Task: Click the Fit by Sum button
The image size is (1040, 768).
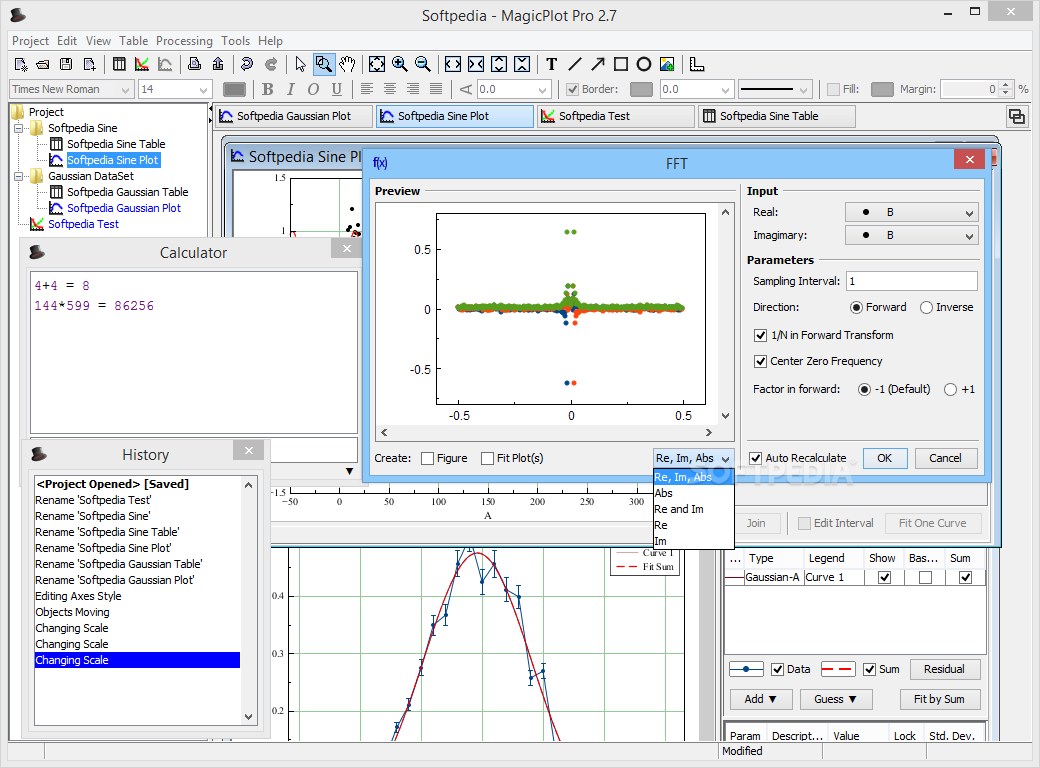Action: [x=939, y=699]
